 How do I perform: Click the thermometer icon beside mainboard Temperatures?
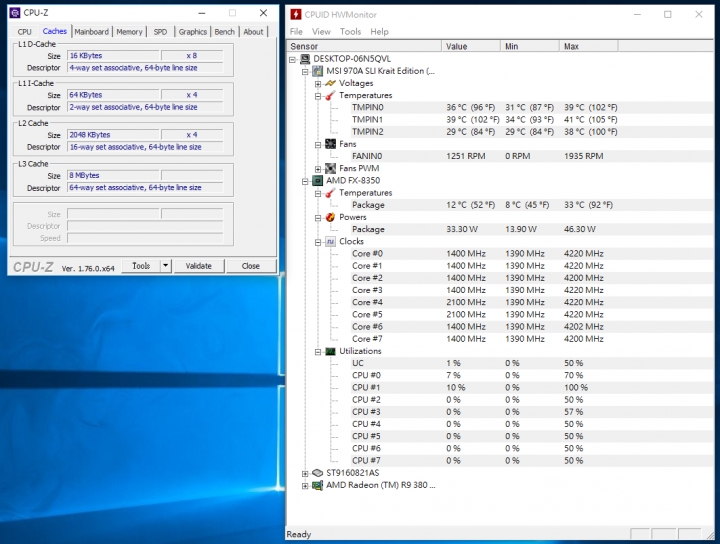tap(331, 95)
